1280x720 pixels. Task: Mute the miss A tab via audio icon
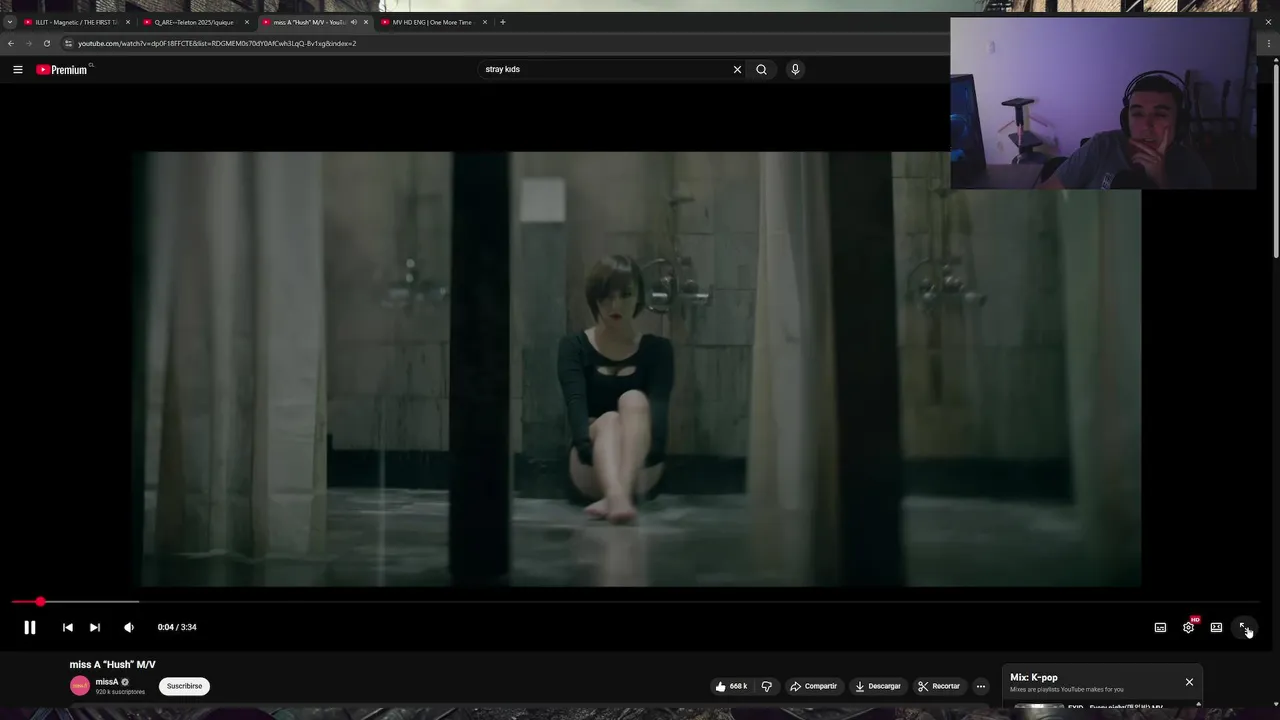click(353, 22)
